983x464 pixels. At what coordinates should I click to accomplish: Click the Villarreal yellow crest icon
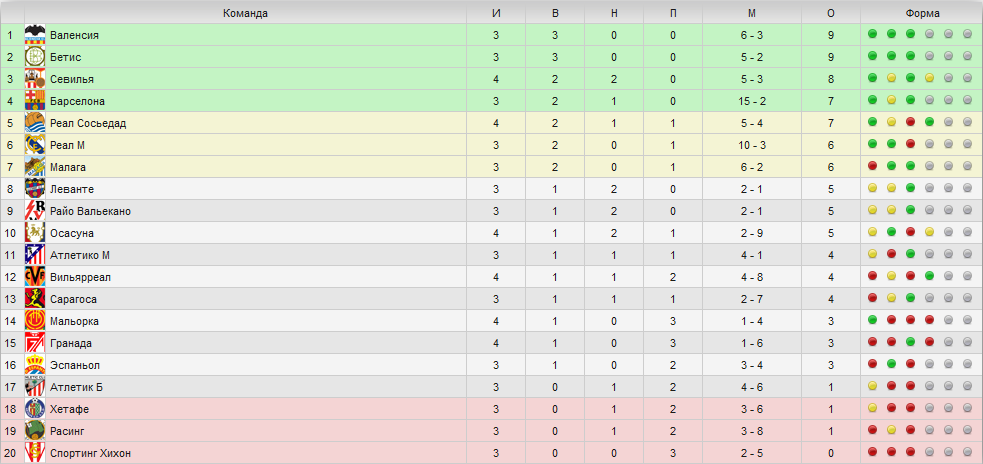pyautogui.click(x=35, y=277)
